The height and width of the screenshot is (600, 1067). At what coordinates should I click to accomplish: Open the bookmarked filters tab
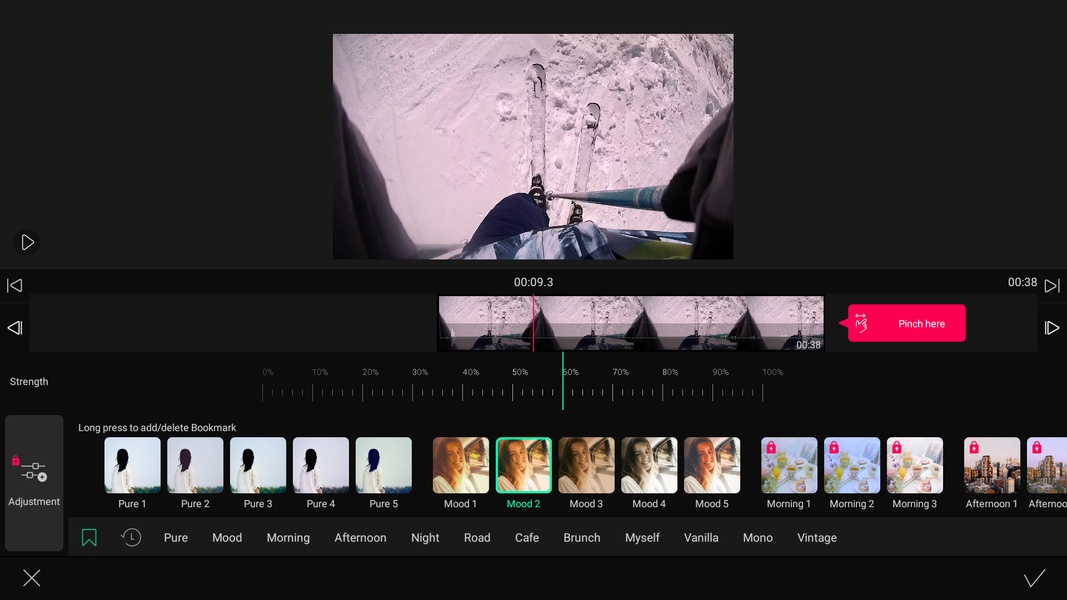pos(89,537)
